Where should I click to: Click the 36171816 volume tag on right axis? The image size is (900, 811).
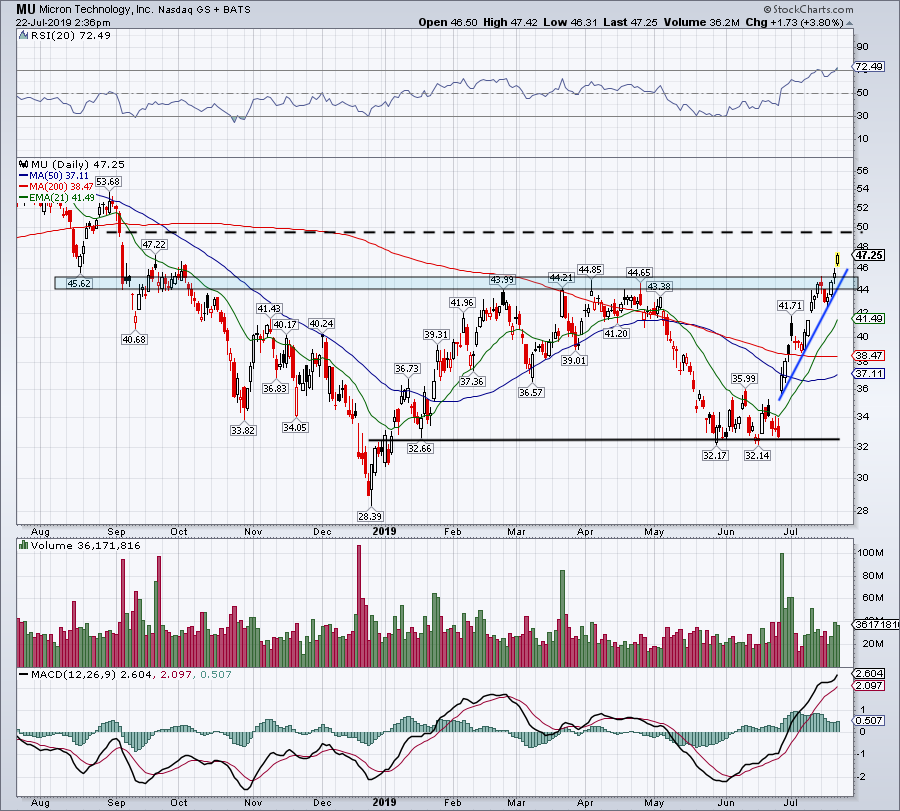pos(876,624)
